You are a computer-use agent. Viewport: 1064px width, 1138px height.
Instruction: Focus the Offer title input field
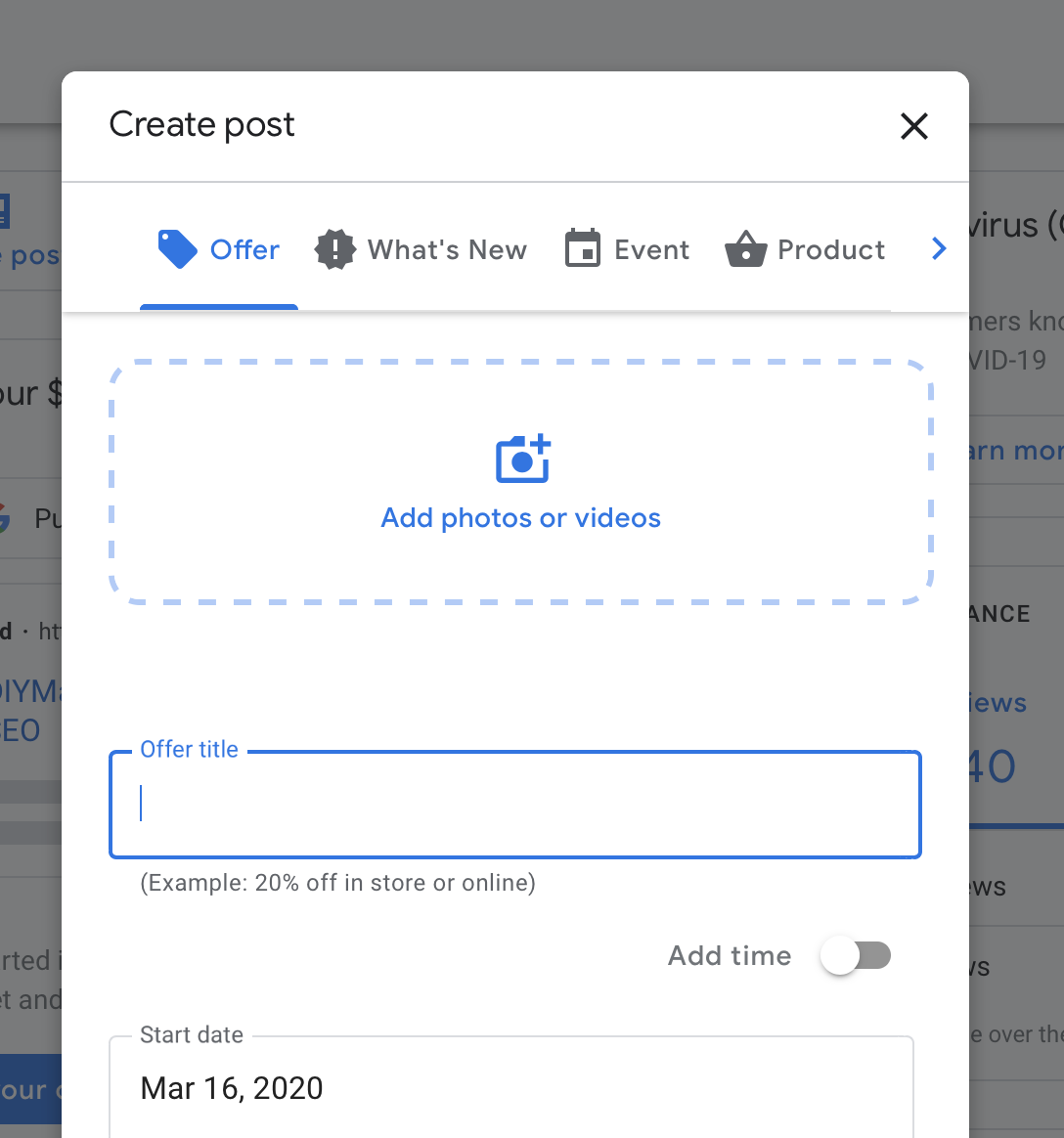[x=515, y=805]
